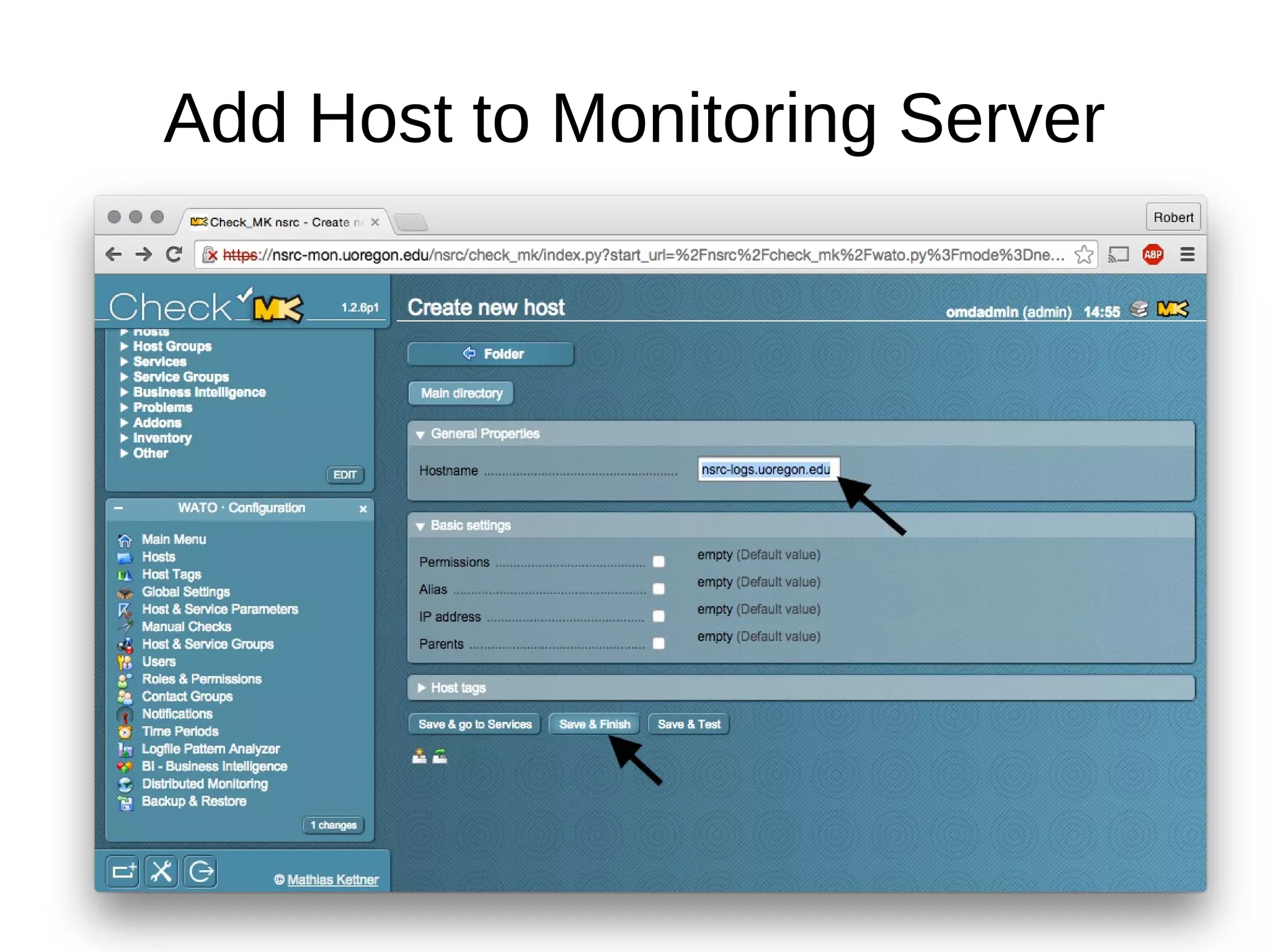Image resolution: width=1270 pixels, height=952 pixels.
Task: Click the Distributed Monitoring globe icon
Action: click(125, 785)
